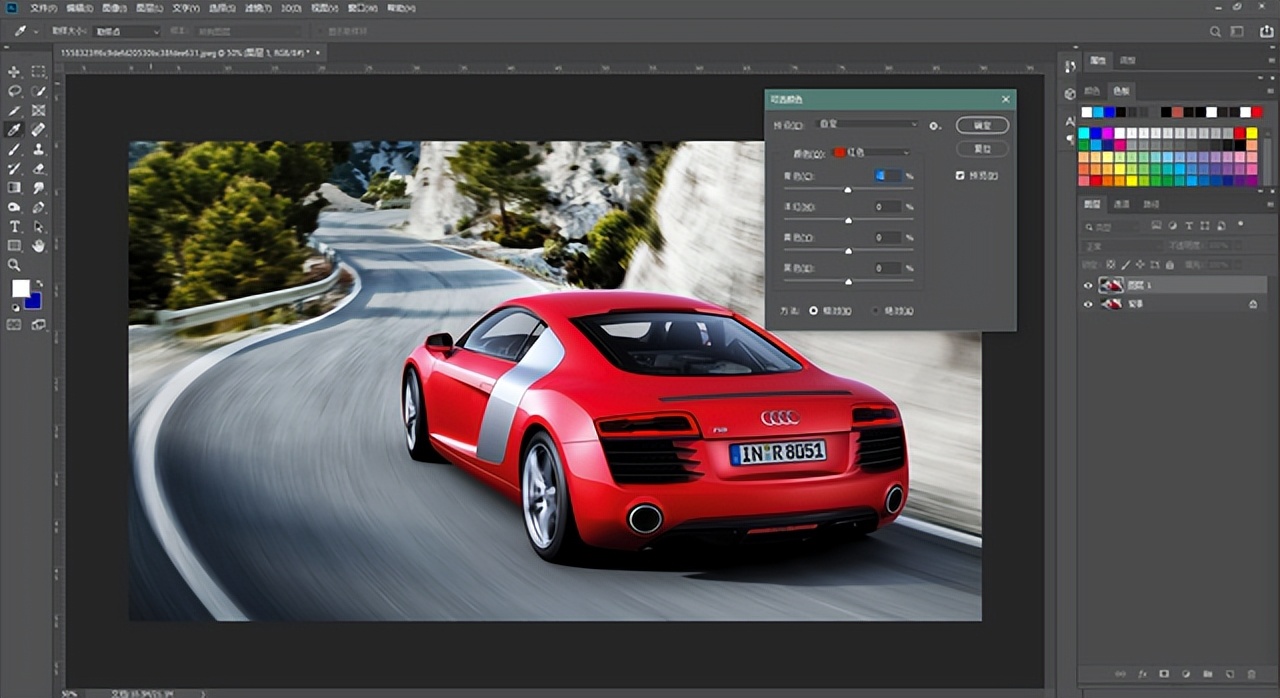The height and width of the screenshot is (698, 1280).
Task: Select the Clone Stamp tool
Action: point(38,149)
